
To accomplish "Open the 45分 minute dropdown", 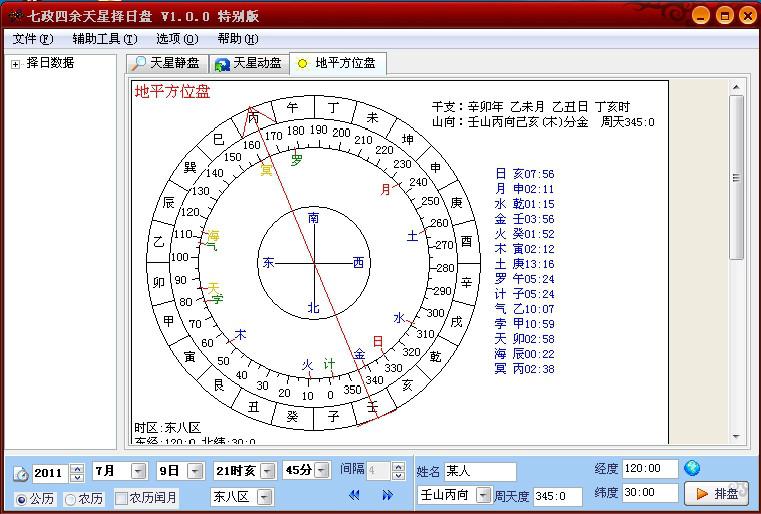I will click(x=322, y=470).
